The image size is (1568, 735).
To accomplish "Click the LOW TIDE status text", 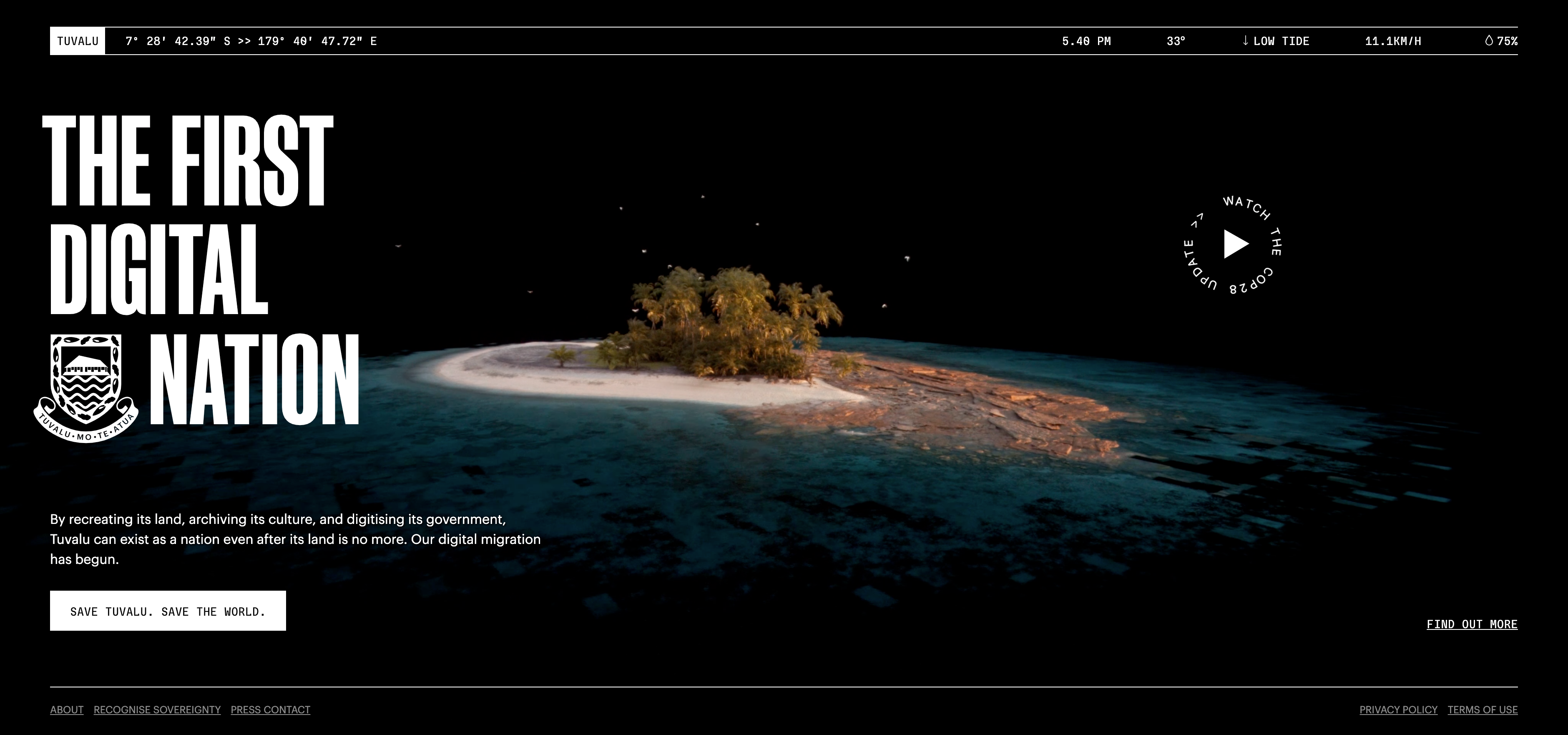I will 1282,41.
